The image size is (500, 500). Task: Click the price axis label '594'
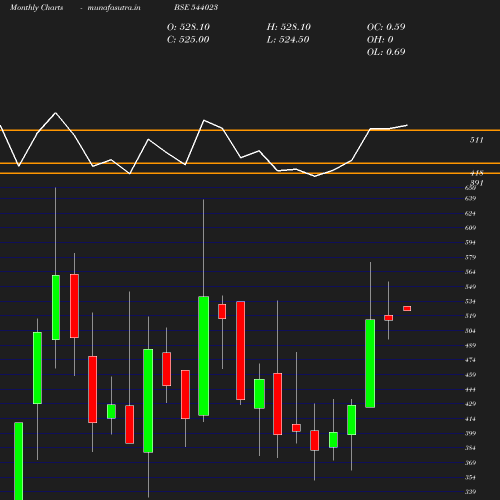coord(470,242)
